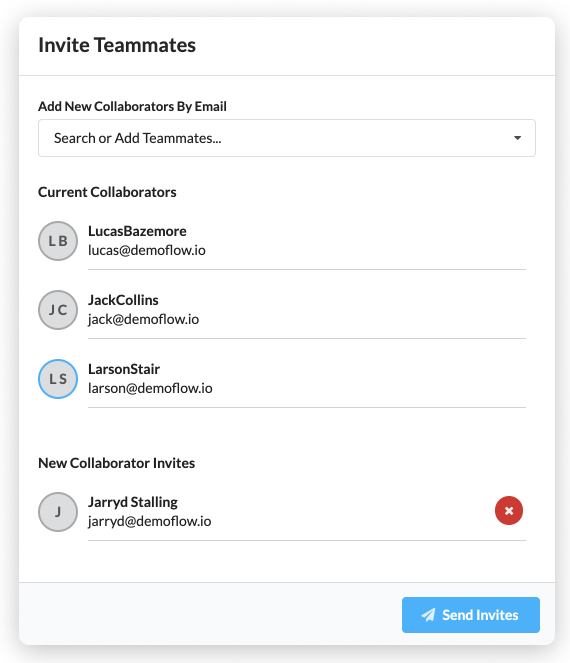Click larson@demoflow.io email address
This screenshot has width=570, height=663.
pyautogui.click(x=150, y=388)
